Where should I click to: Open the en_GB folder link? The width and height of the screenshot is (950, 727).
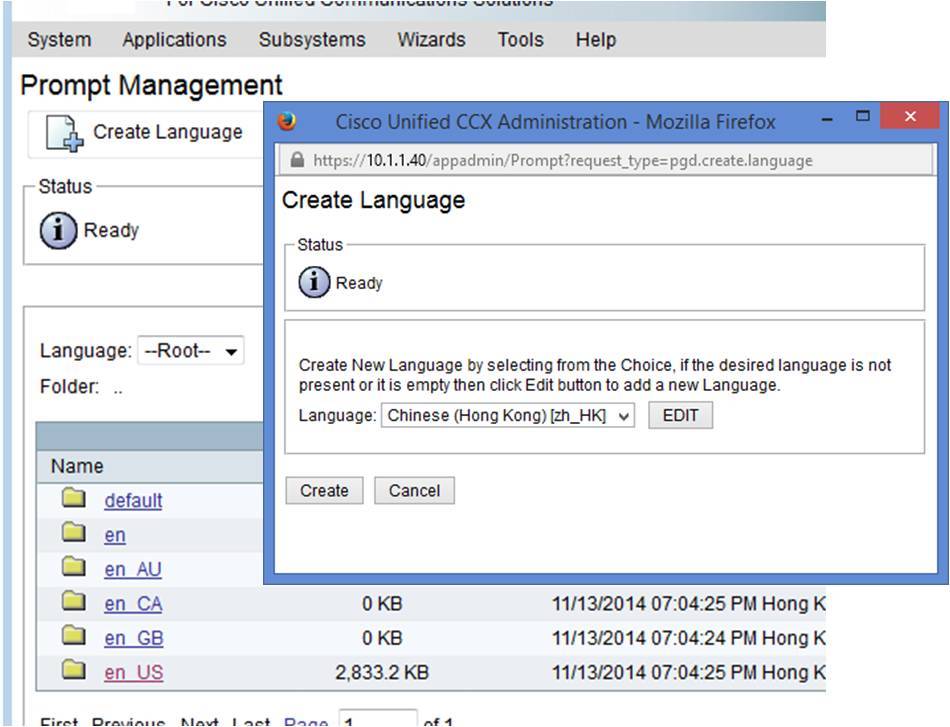(134, 639)
